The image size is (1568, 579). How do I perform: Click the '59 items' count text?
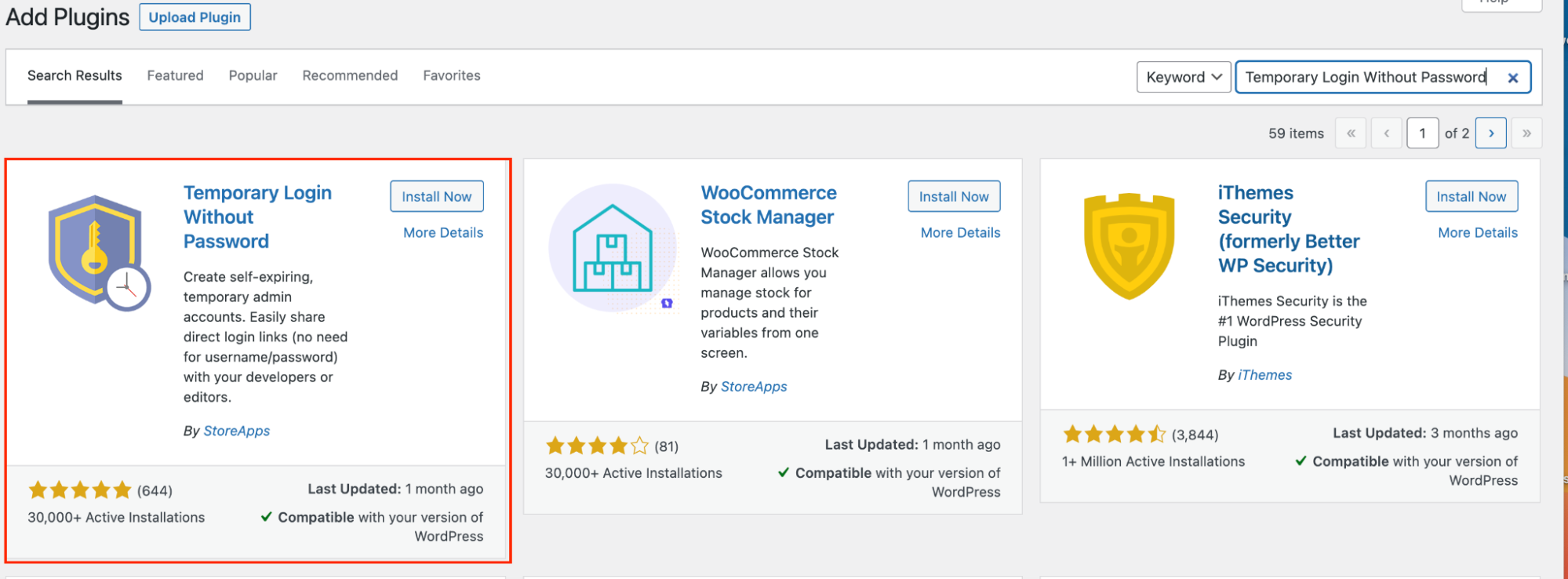tap(1296, 133)
